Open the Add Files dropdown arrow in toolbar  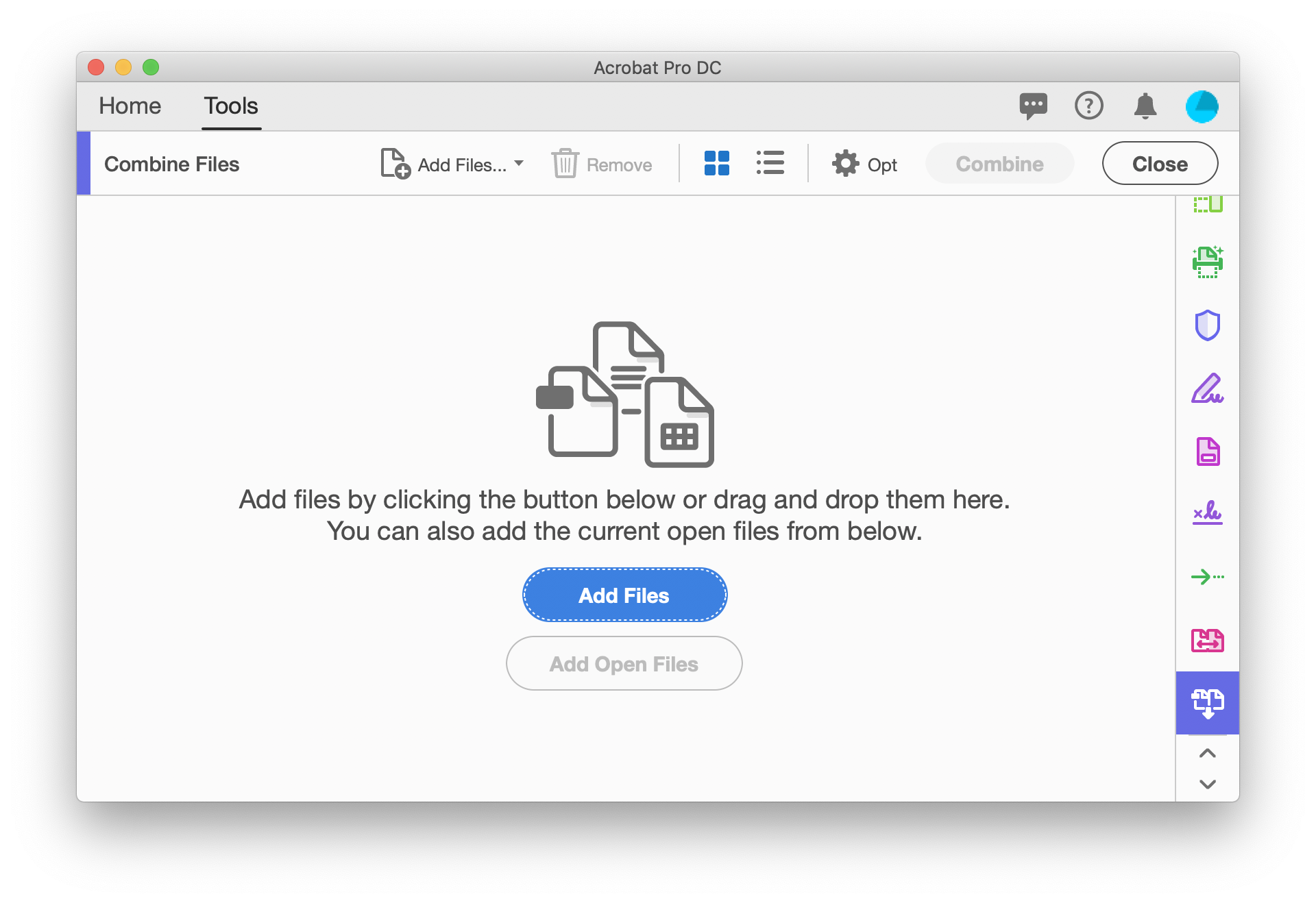pos(519,163)
